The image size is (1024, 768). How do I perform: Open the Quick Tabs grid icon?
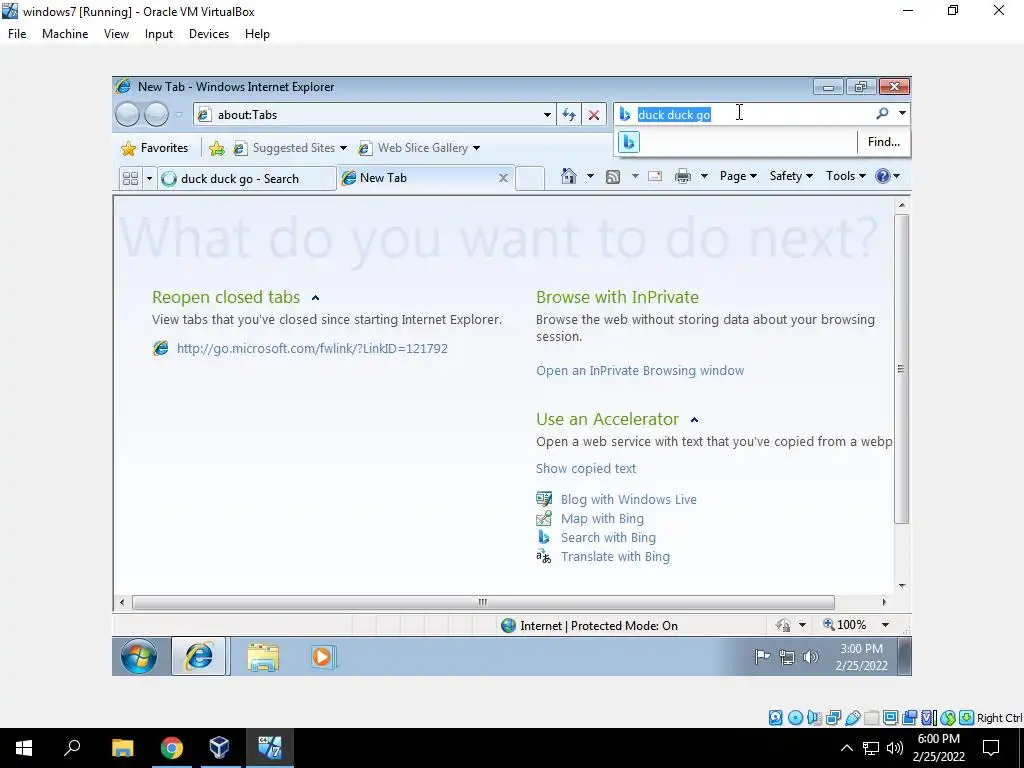pyautogui.click(x=131, y=178)
